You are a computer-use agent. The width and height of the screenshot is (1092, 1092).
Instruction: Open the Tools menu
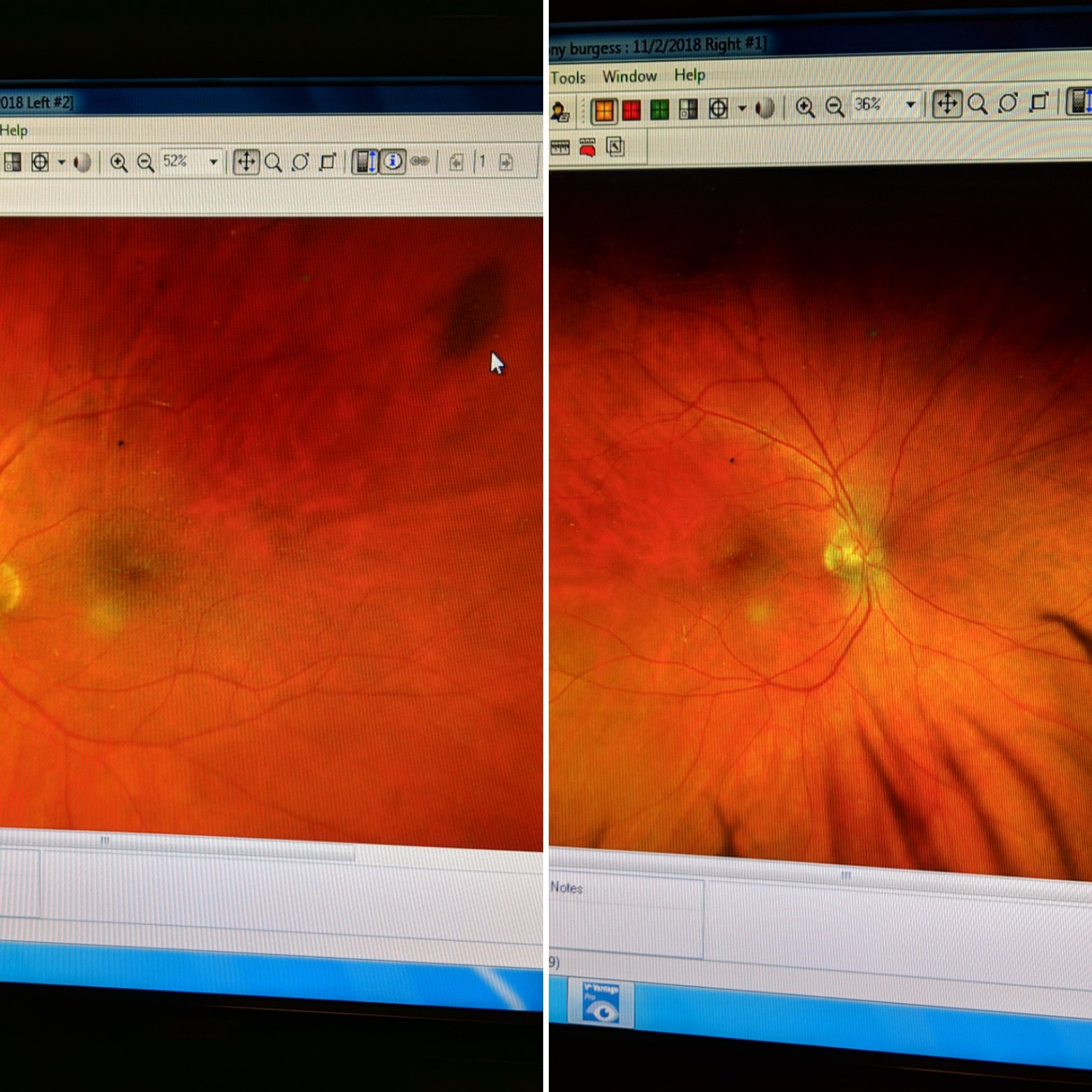568,78
